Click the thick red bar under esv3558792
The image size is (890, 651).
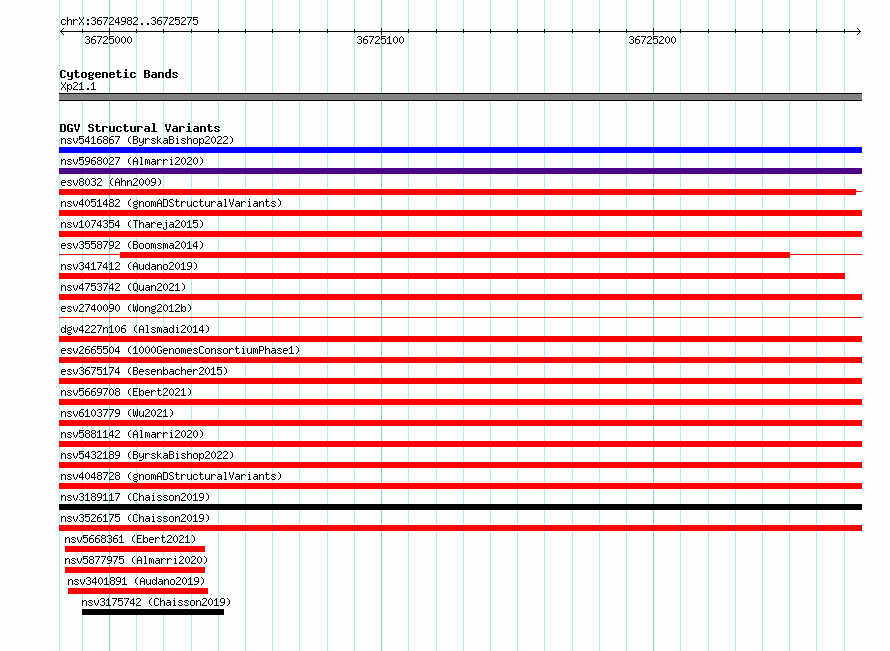[x=455, y=255]
